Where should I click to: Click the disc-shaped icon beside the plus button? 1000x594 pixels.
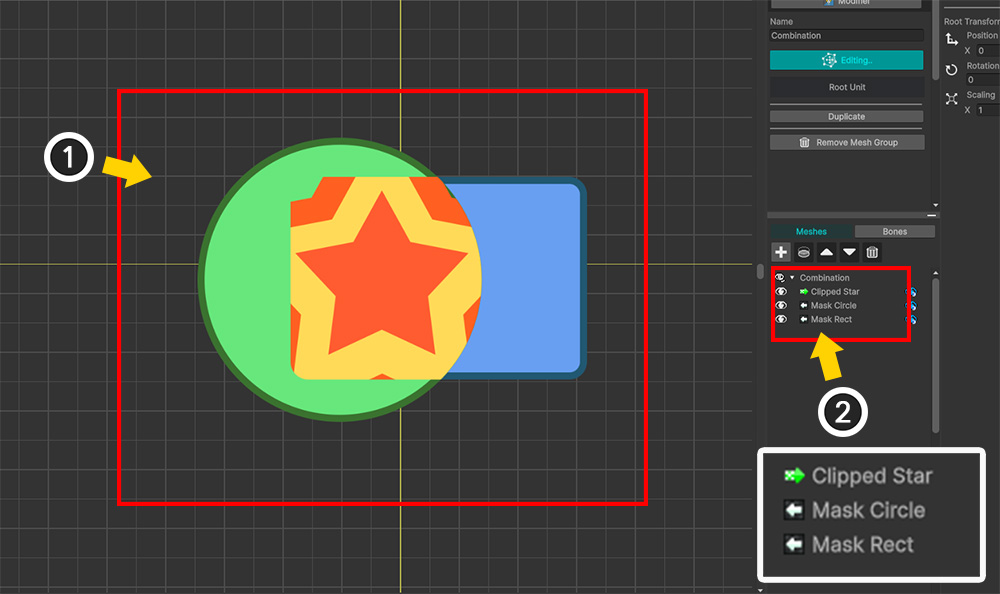[804, 253]
